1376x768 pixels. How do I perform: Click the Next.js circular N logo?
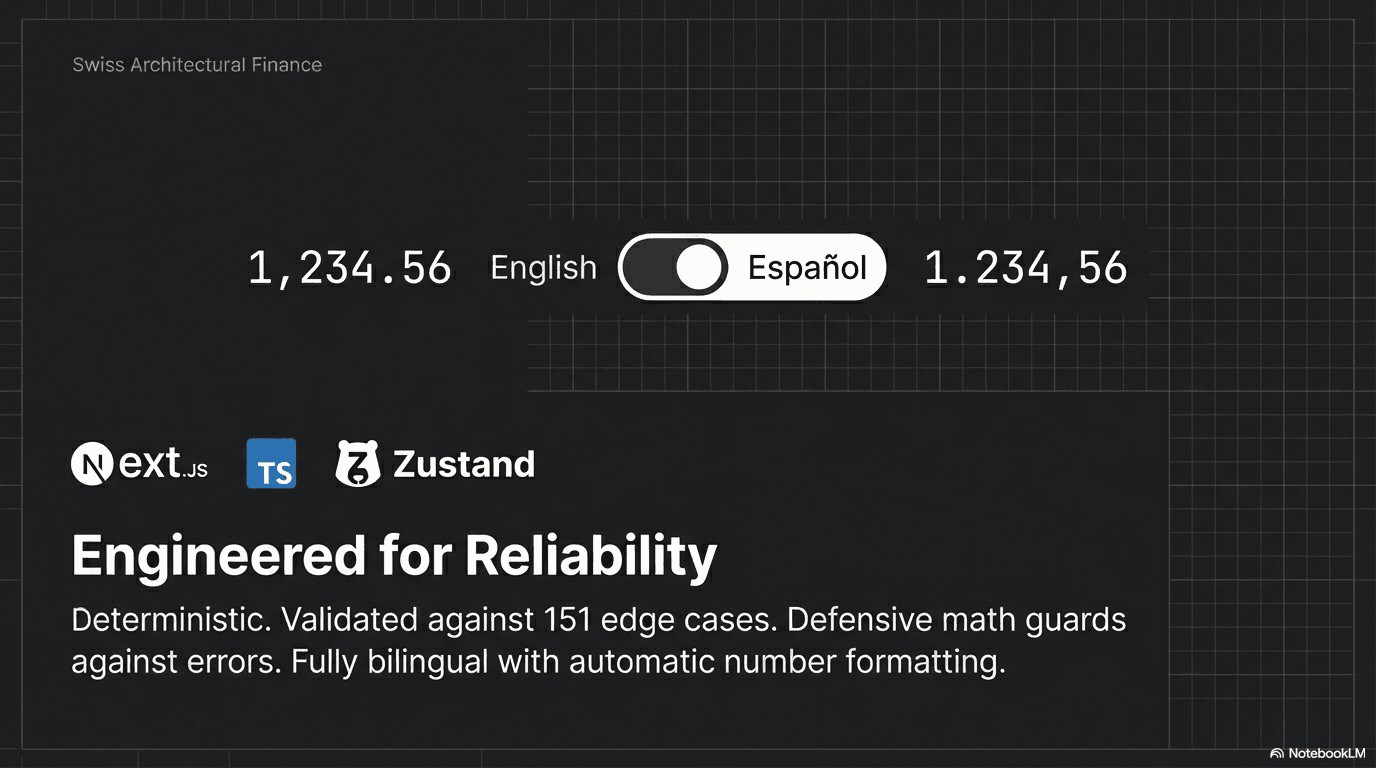(94, 465)
